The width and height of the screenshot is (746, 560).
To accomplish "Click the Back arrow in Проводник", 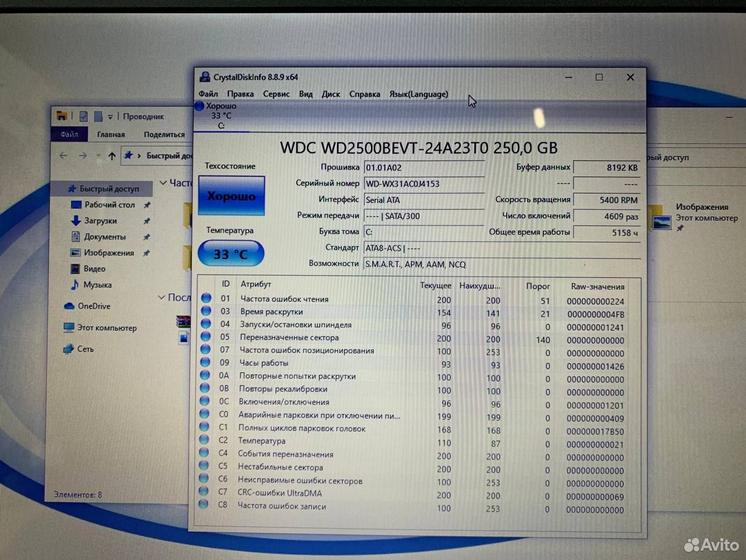I will (63, 156).
